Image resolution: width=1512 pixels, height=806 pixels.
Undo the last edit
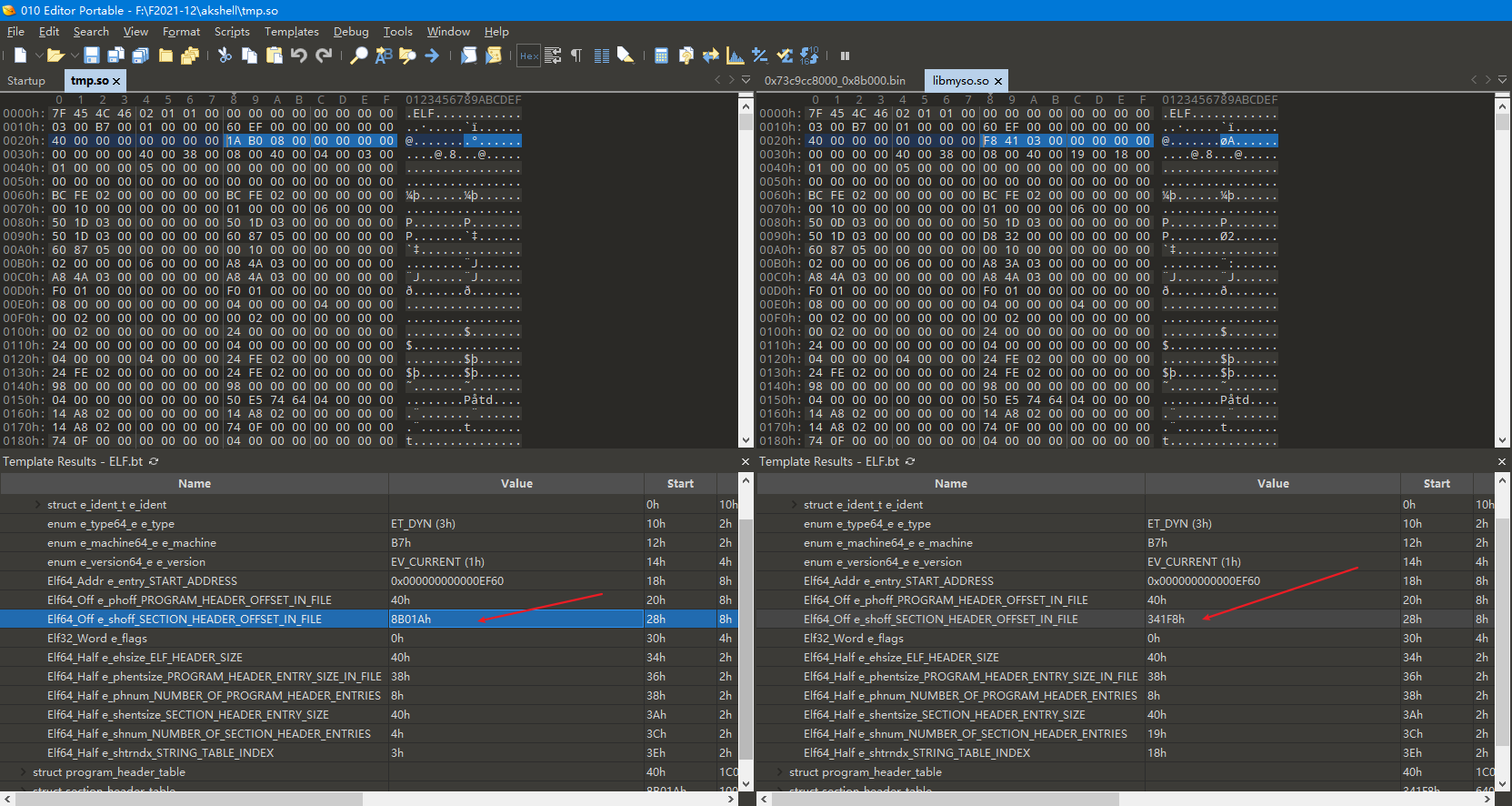[298, 55]
